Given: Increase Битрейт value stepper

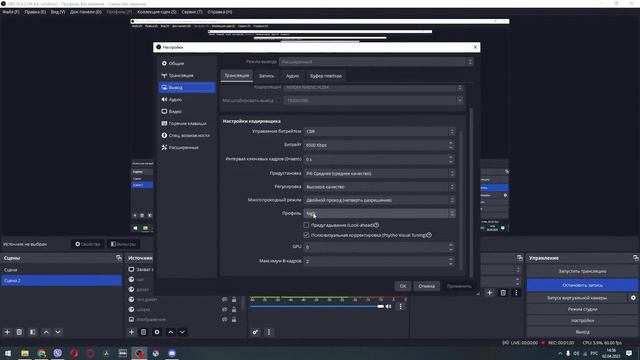Looking at the screenshot, I should [x=451, y=143].
